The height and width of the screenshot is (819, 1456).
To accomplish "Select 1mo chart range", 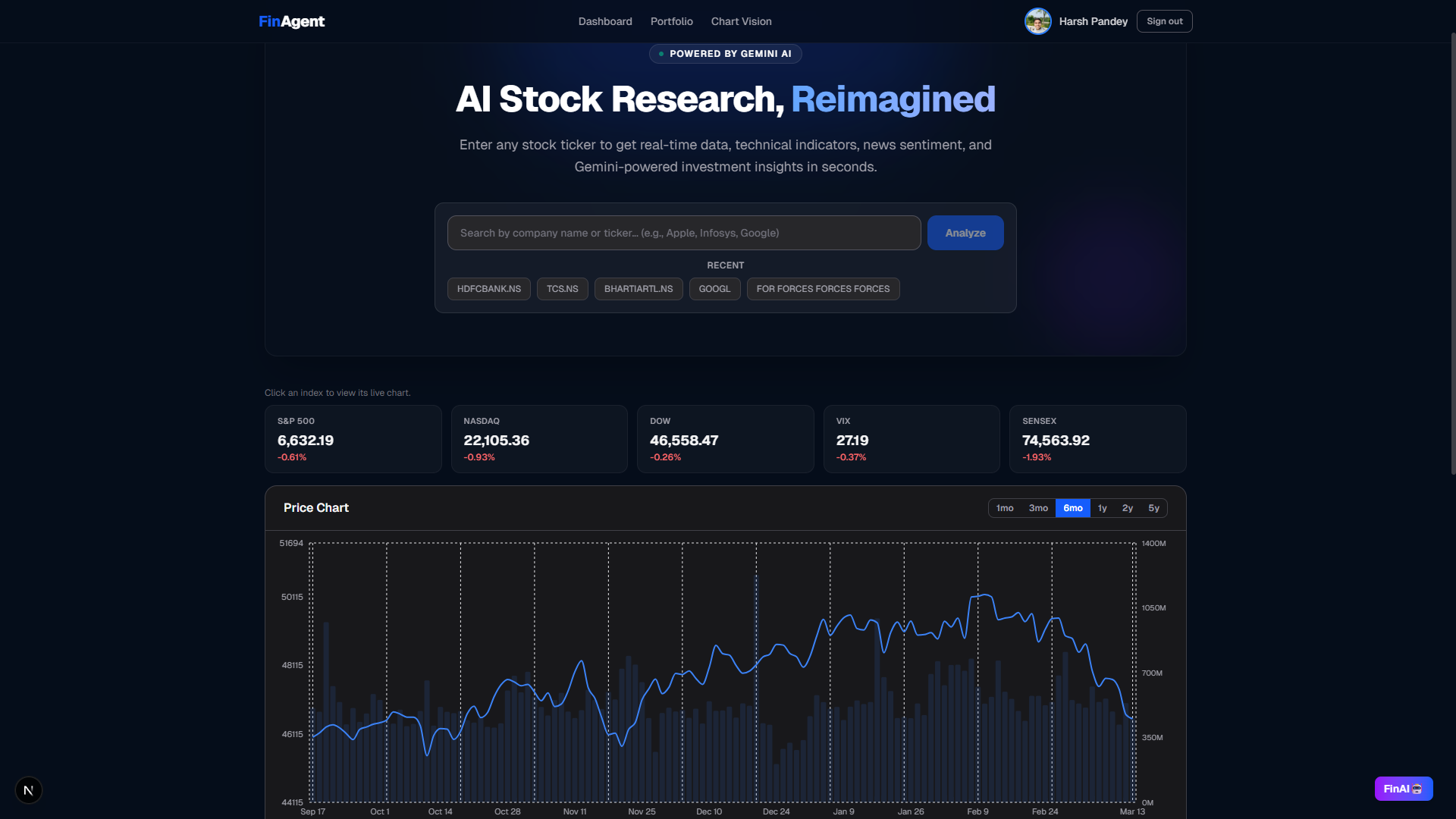I will (1005, 508).
